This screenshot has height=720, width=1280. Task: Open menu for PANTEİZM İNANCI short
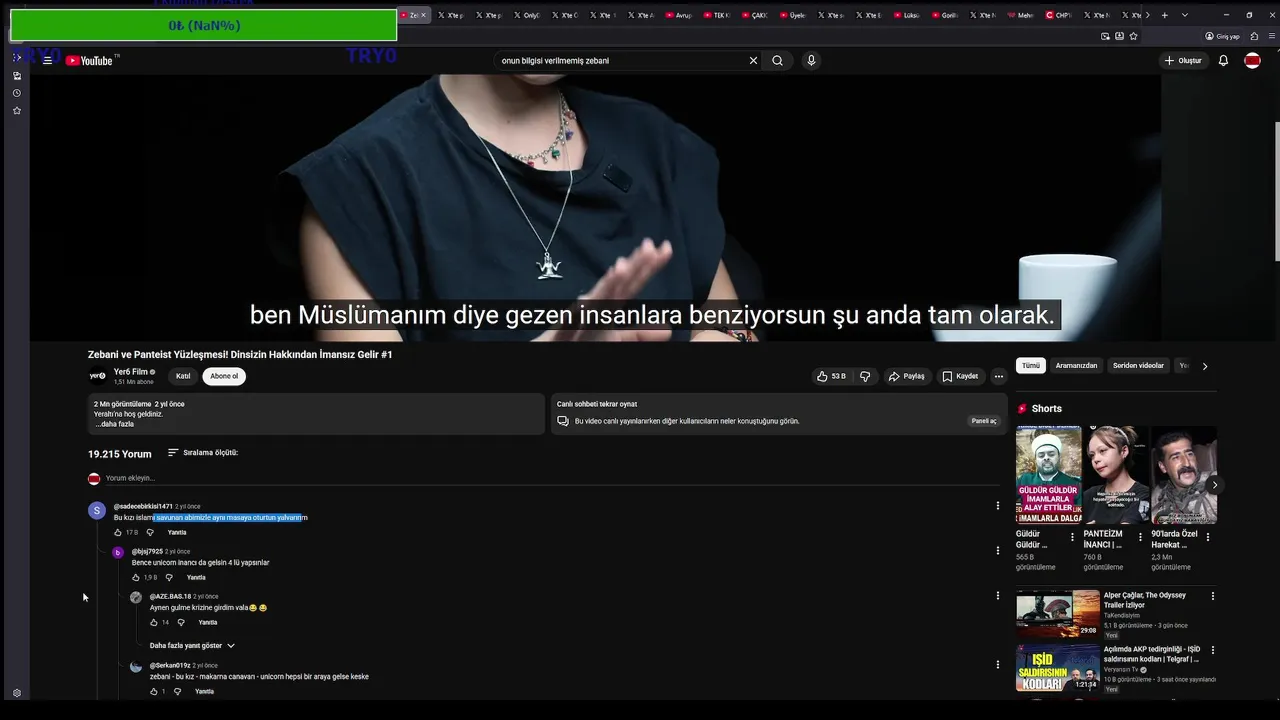pos(1140,537)
